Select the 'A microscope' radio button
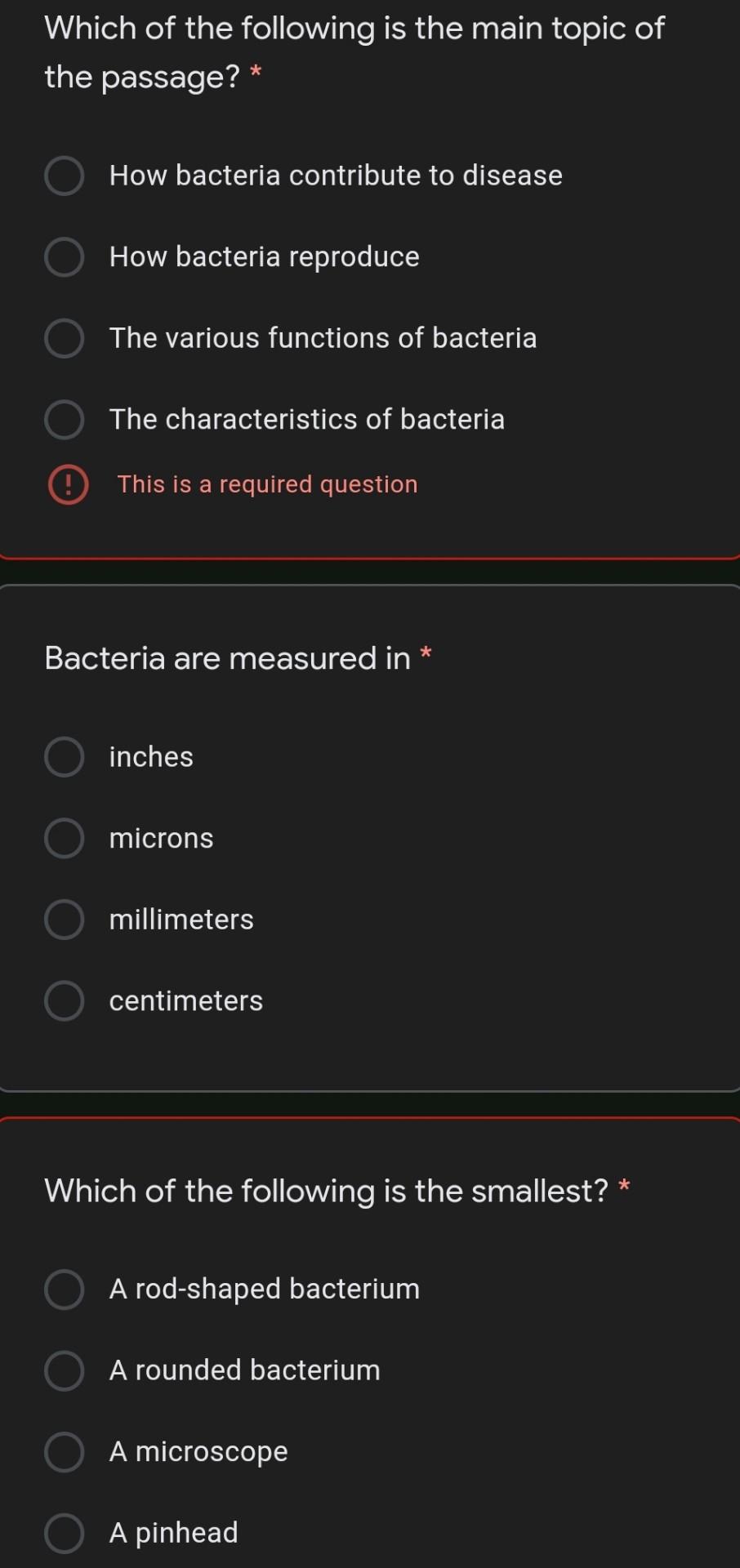The width and height of the screenshot is (740, 1568). click(64, 1452)
